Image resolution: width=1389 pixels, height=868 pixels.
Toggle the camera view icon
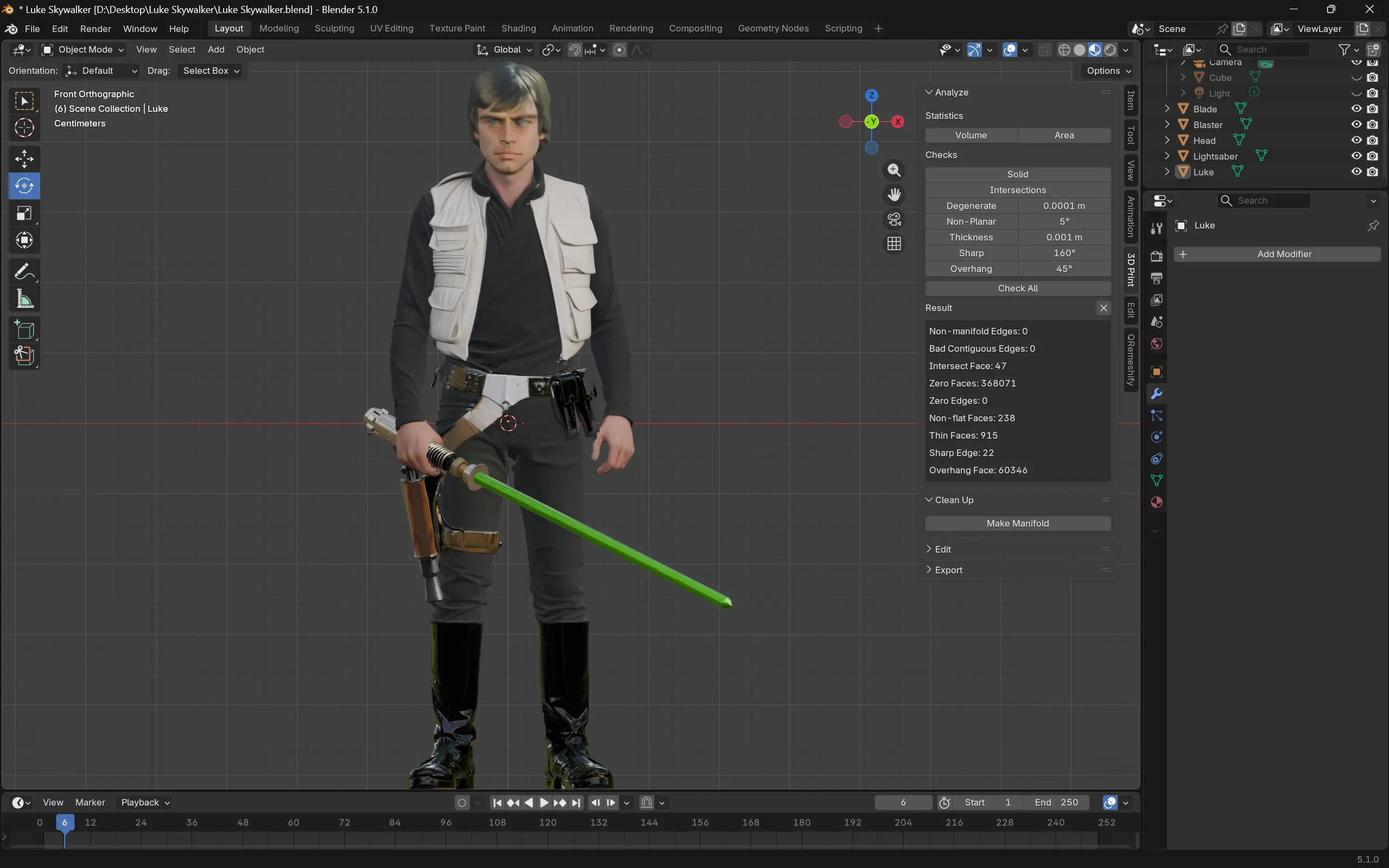coord(893,219)
